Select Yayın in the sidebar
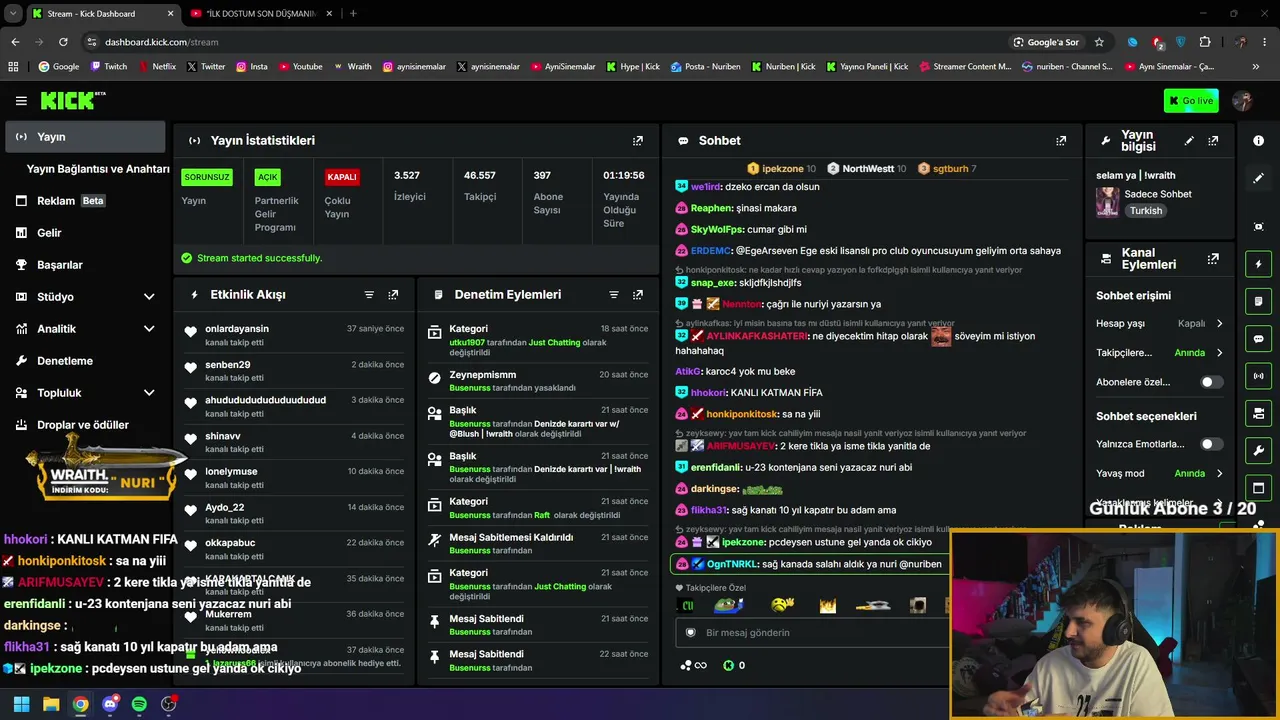This screenshot has width=1280, height=720. tap(85, 137)
